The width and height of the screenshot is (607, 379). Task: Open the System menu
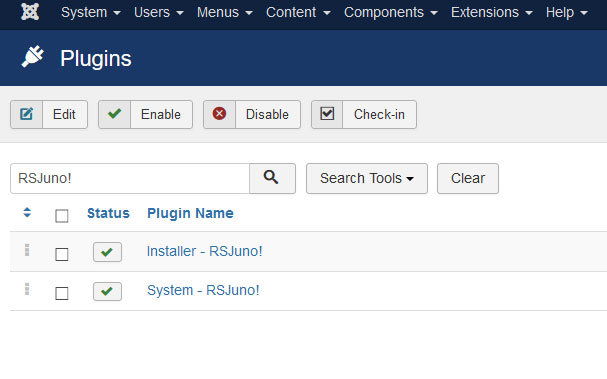pyautogui.click(x=91, y=12)
